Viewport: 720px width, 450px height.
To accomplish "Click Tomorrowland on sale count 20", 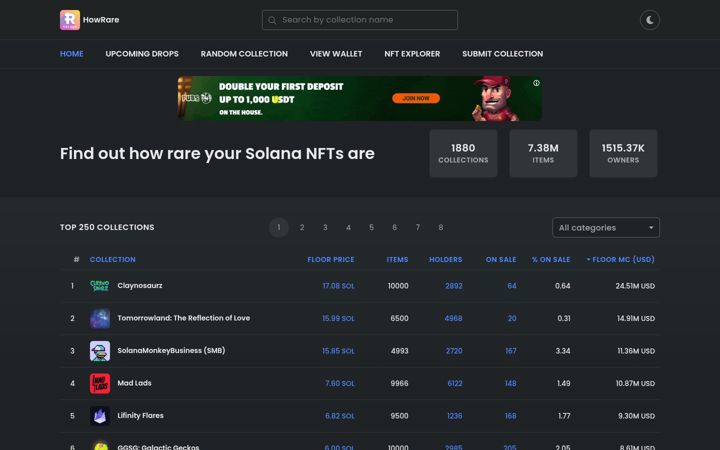I will (x=512, y=318).
